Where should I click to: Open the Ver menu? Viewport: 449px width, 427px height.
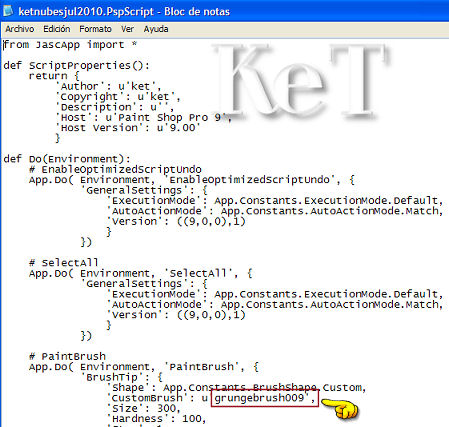click(127, 29)
